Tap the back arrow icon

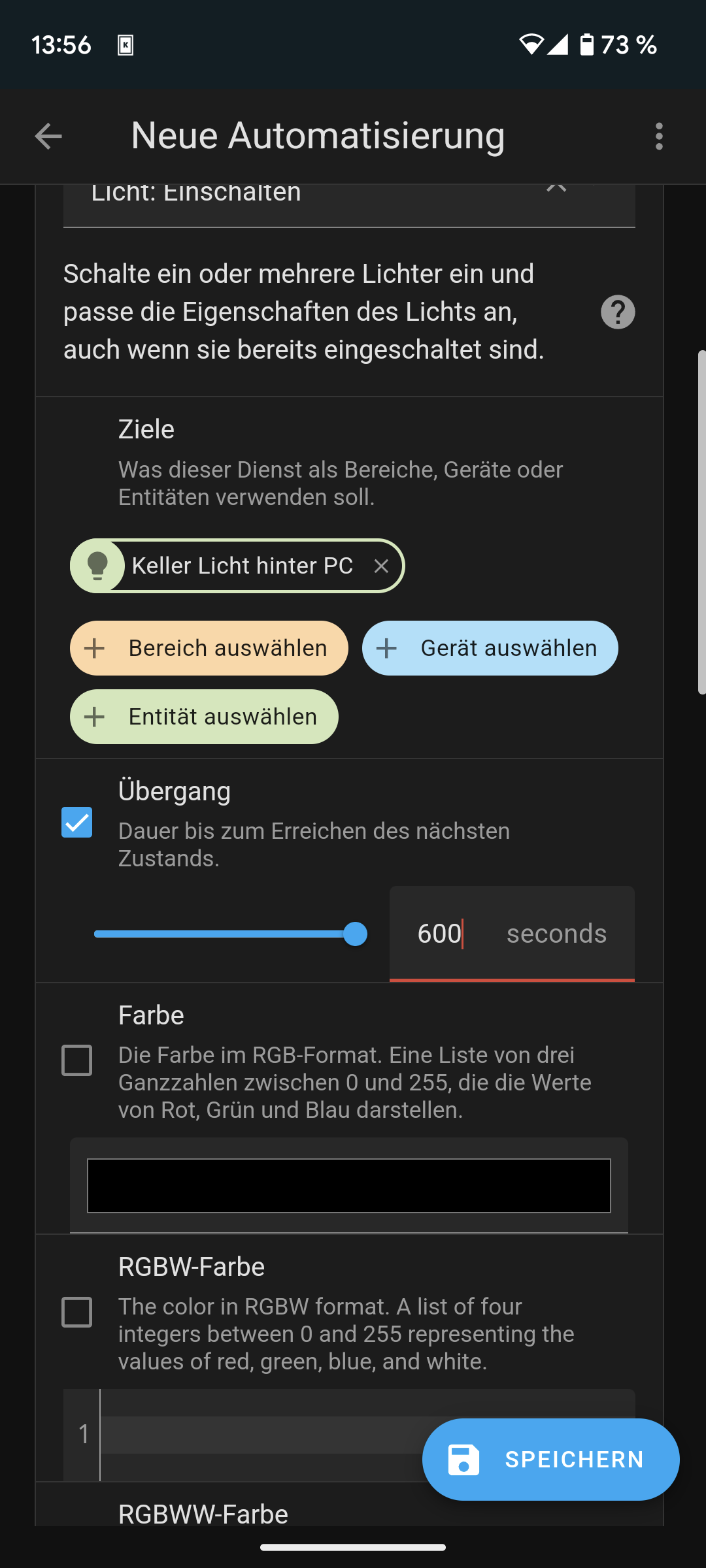48,137
